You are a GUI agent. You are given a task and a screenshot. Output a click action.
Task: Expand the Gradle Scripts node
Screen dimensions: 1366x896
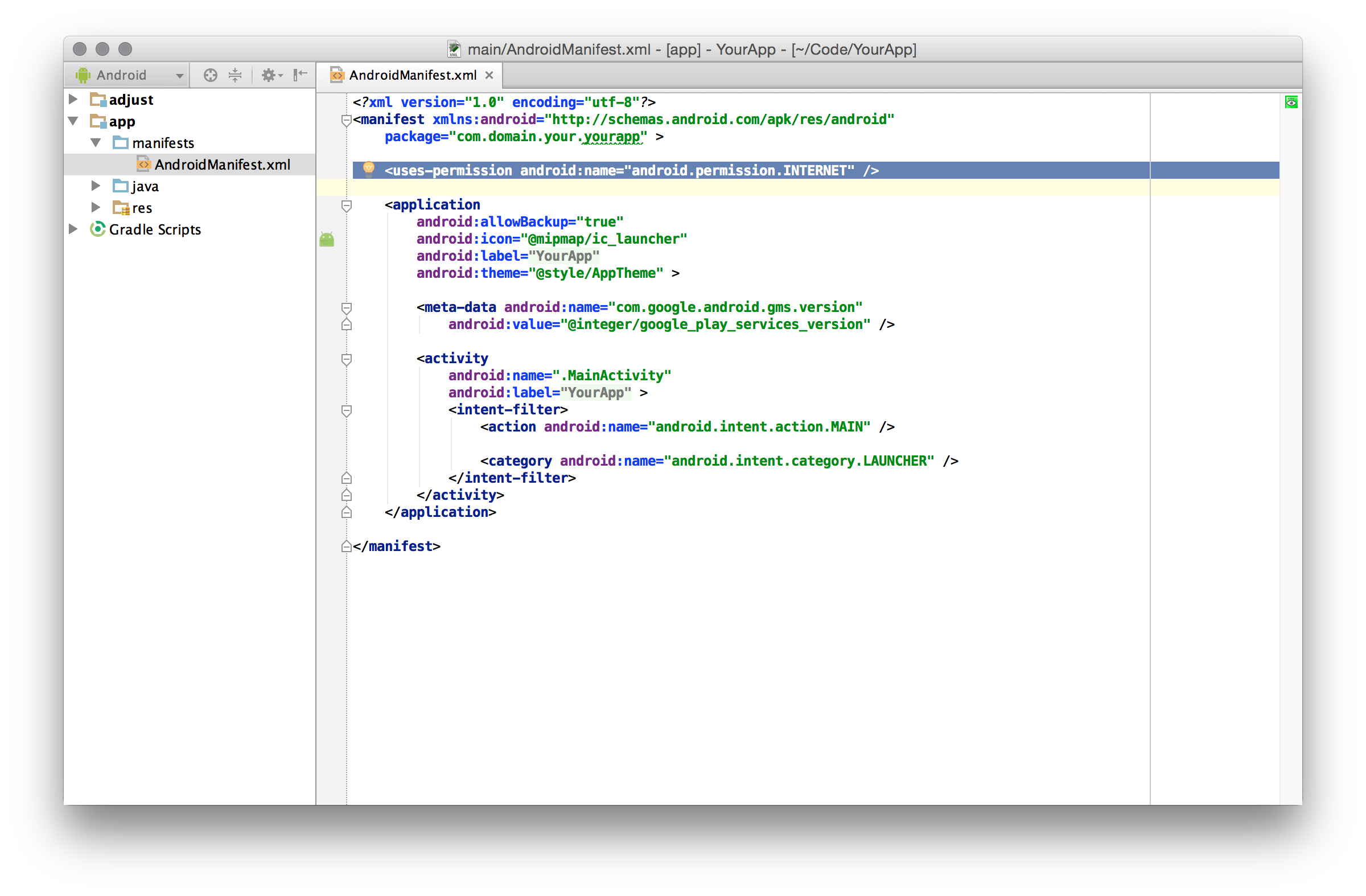73,229
